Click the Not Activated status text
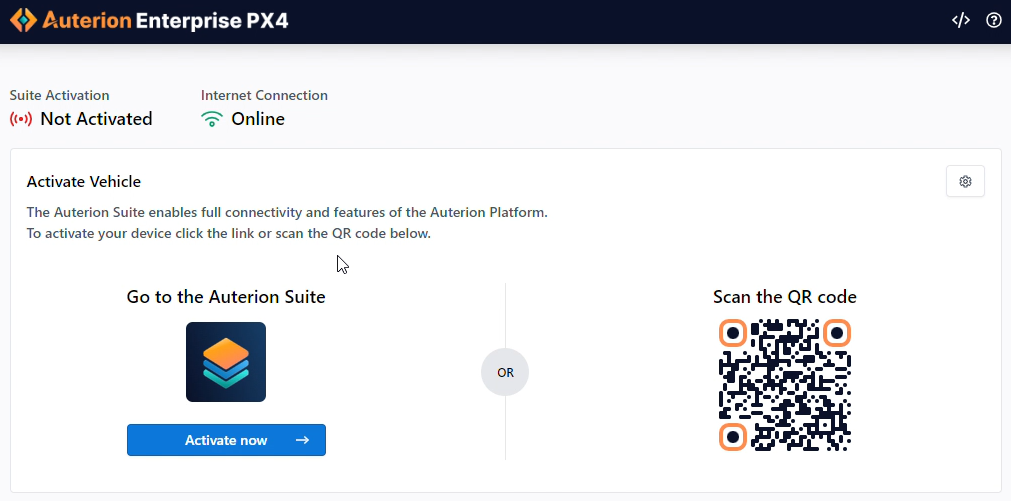Image resolution: width=1011 pixels, height=501 pixels. click(x=96, y=119)
